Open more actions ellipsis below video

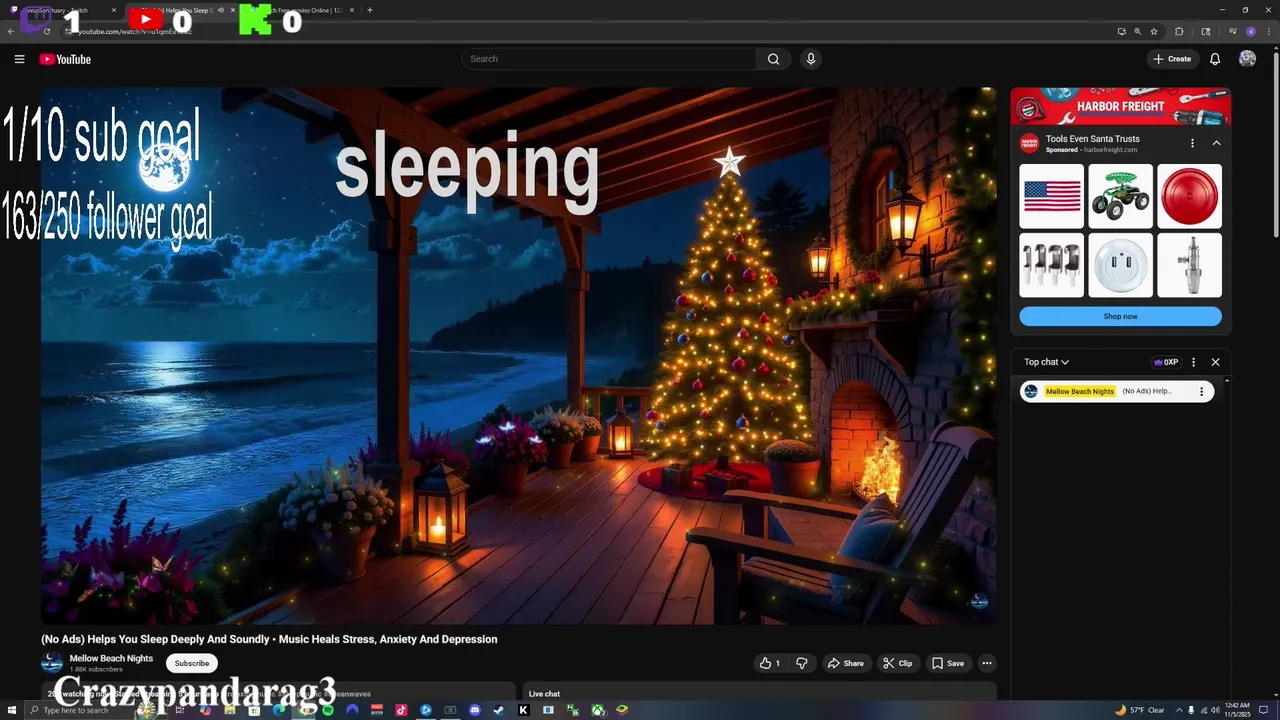(987, 663)
